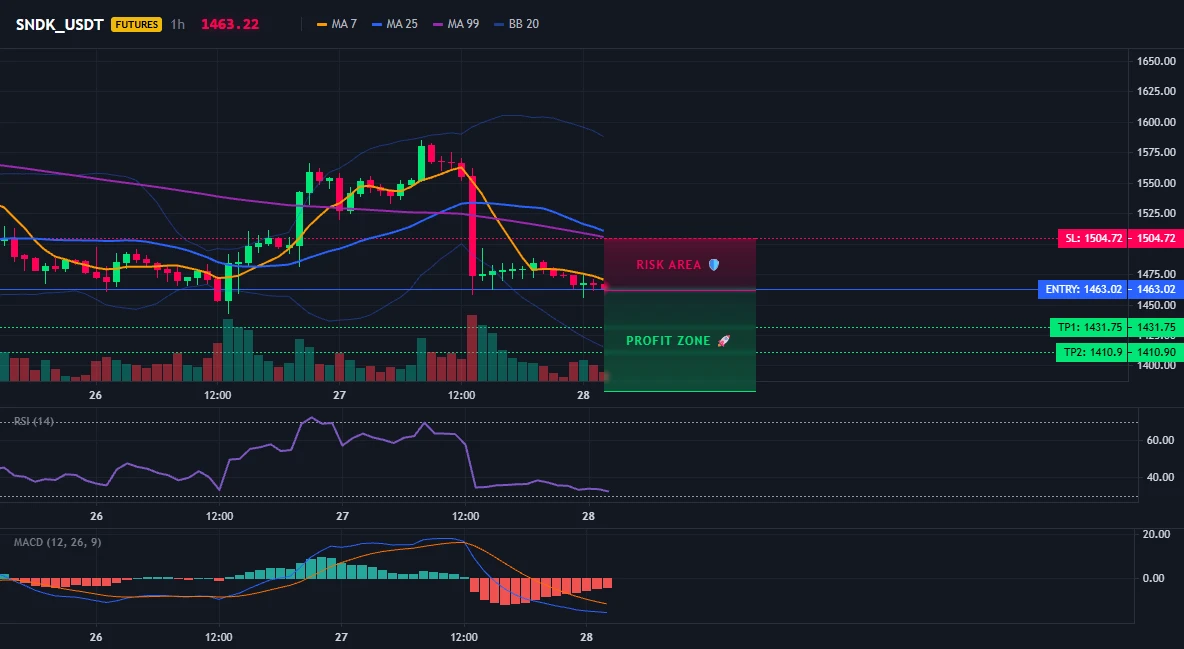This screenshot has width=1184, height=649.
Task: Click the 27 date marker under main chart
Action: (x=339, y=395)
